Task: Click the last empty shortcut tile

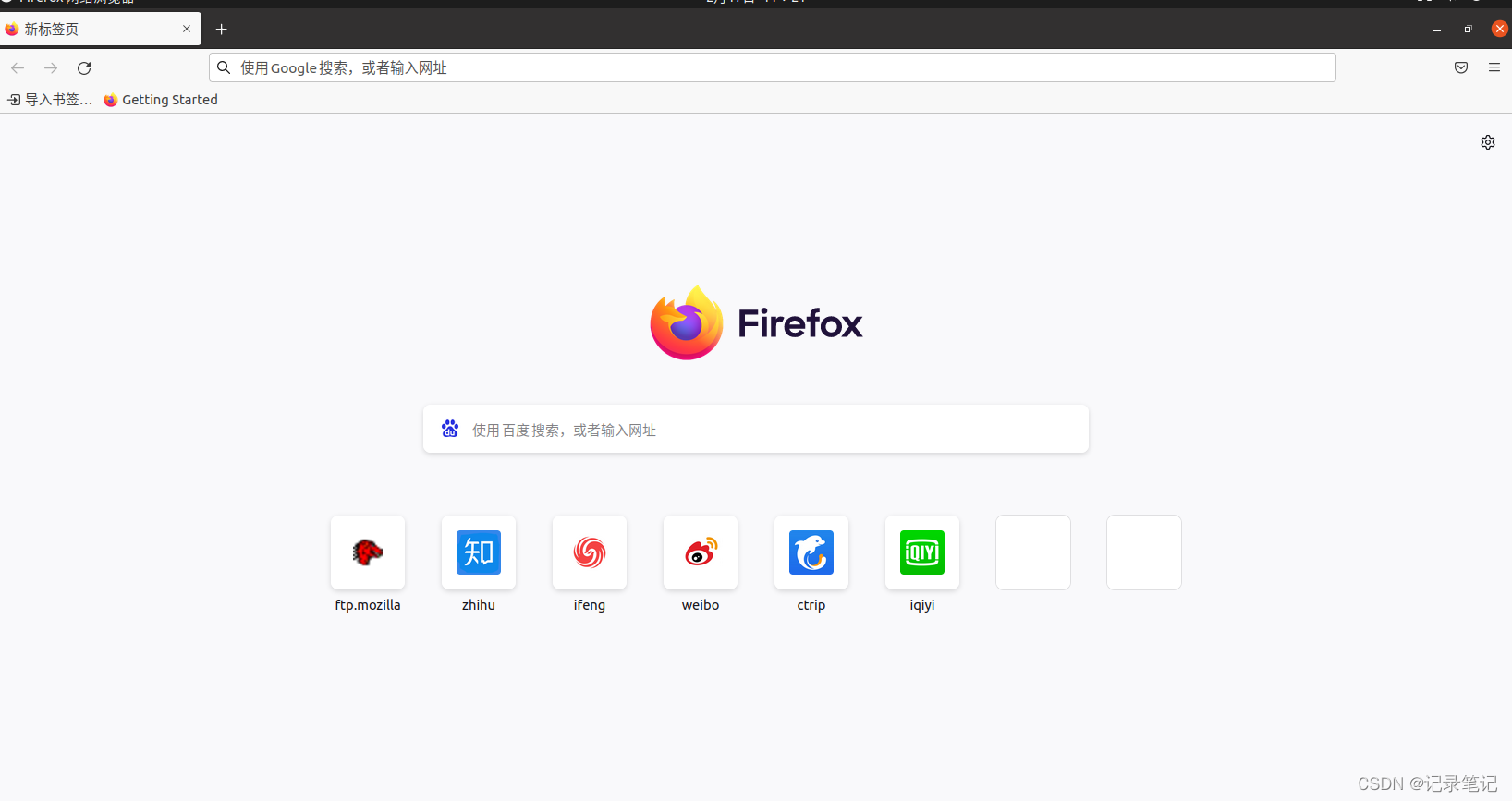Action: click(1144, 552)
